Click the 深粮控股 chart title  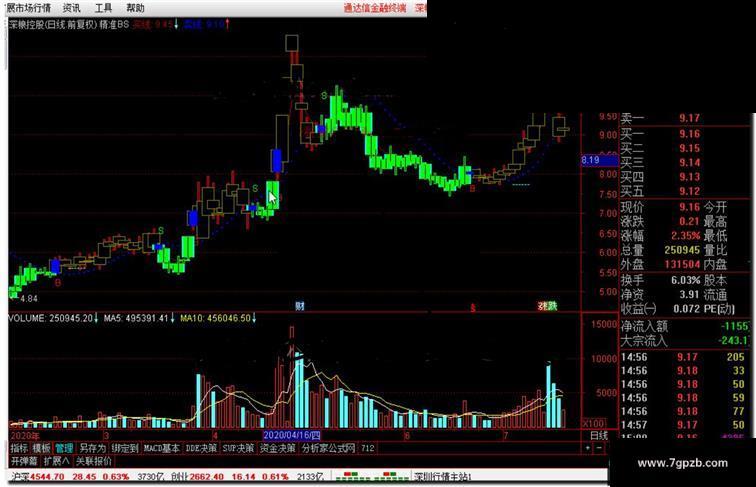click(28, 24)
